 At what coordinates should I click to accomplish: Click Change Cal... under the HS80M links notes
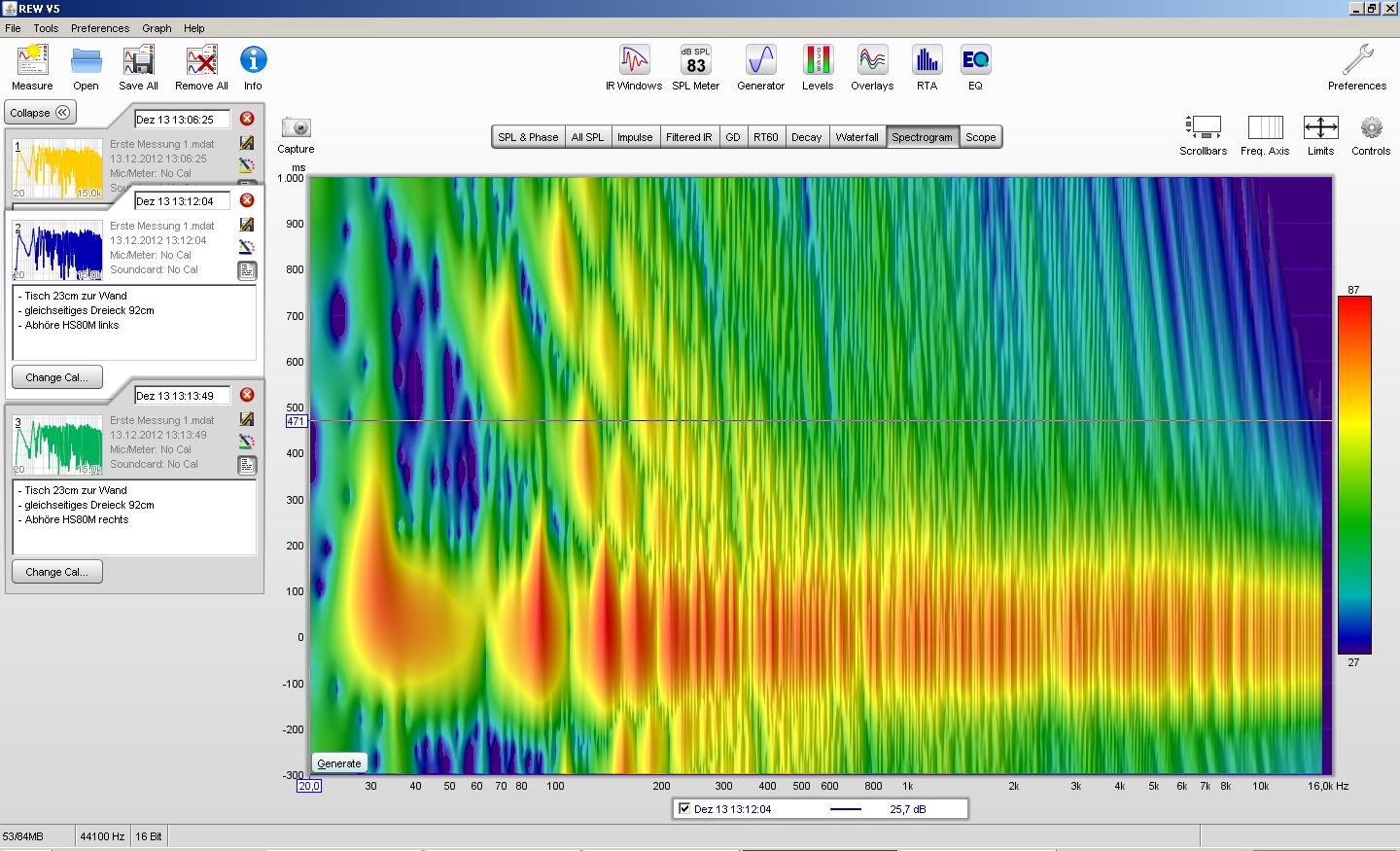(x=56, y=377)
